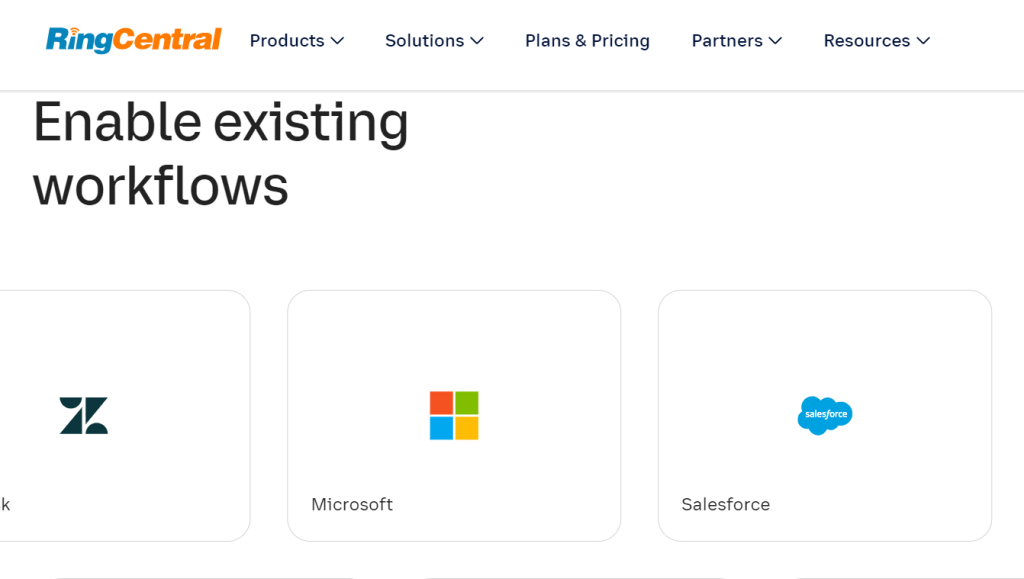Click the "Enable existing workflows" heading
Image resolution: width=1024 pixels, height=579 pixels.
point(221,154)
